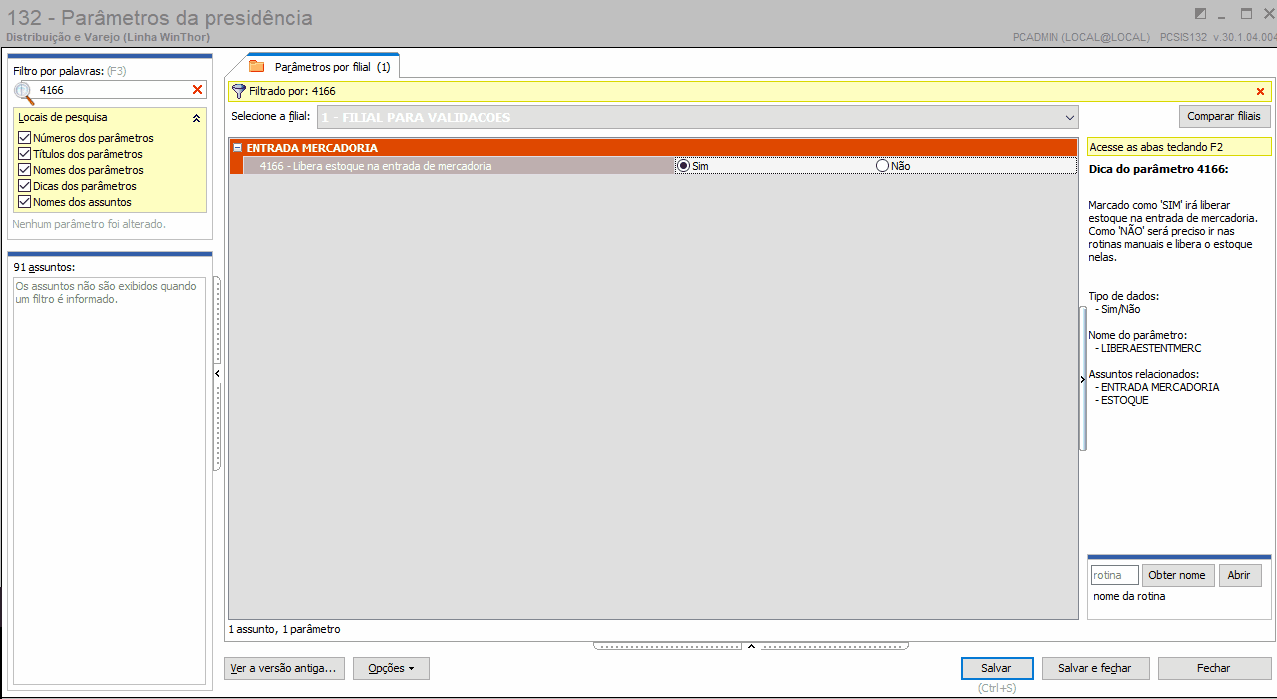Maximize the window
1277x699 pixels.
pos(1246,14)
